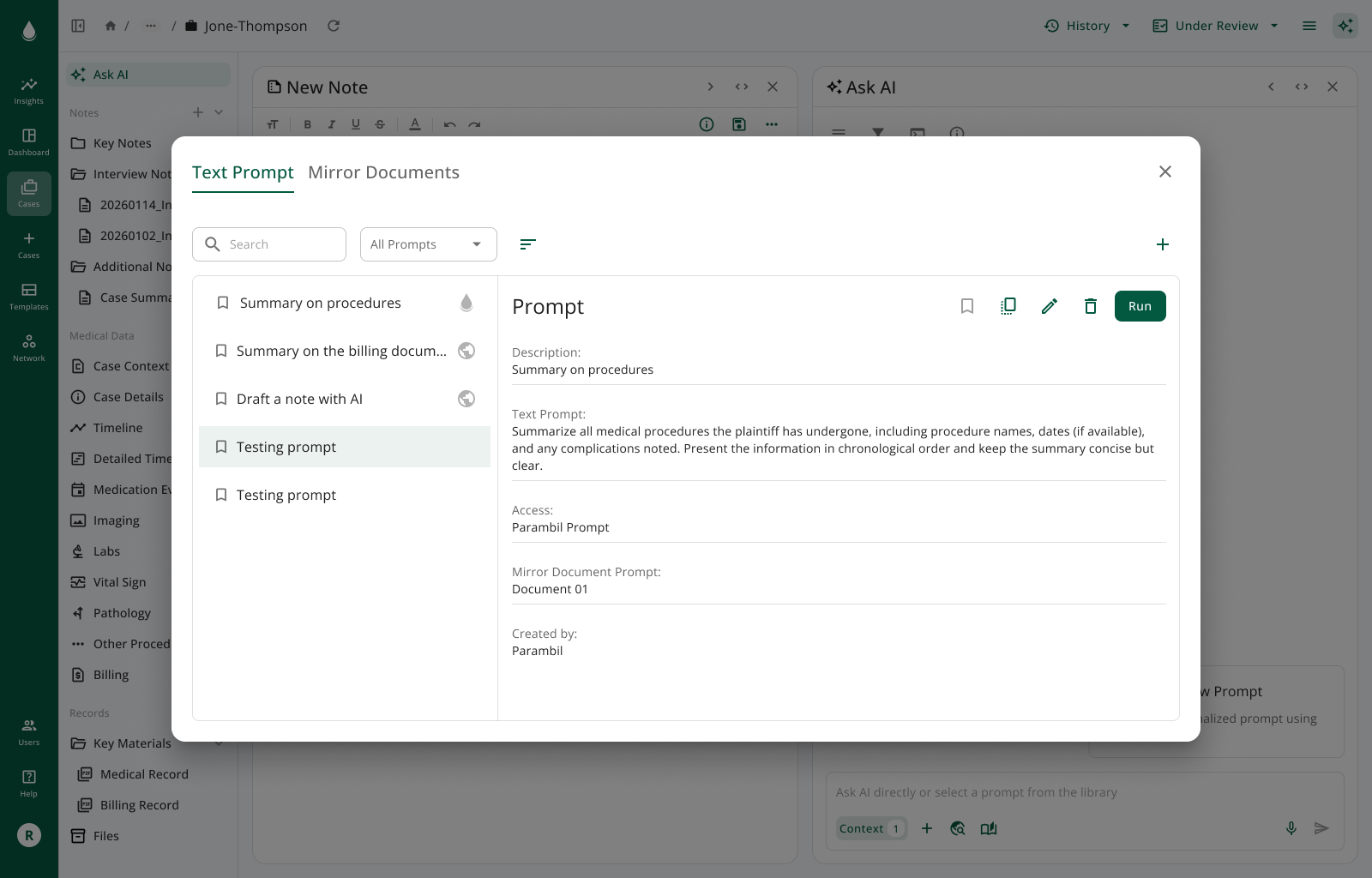Refresh the Jone-Thompson case
The width and height of the screenshot is (1372, 878).
[x=334, y=26]
